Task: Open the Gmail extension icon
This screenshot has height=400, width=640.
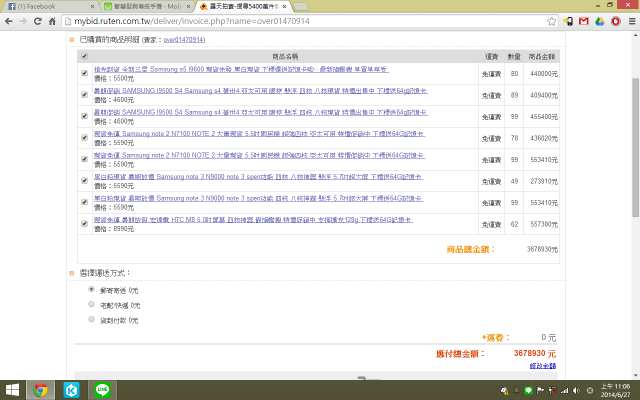Action: 584,21
